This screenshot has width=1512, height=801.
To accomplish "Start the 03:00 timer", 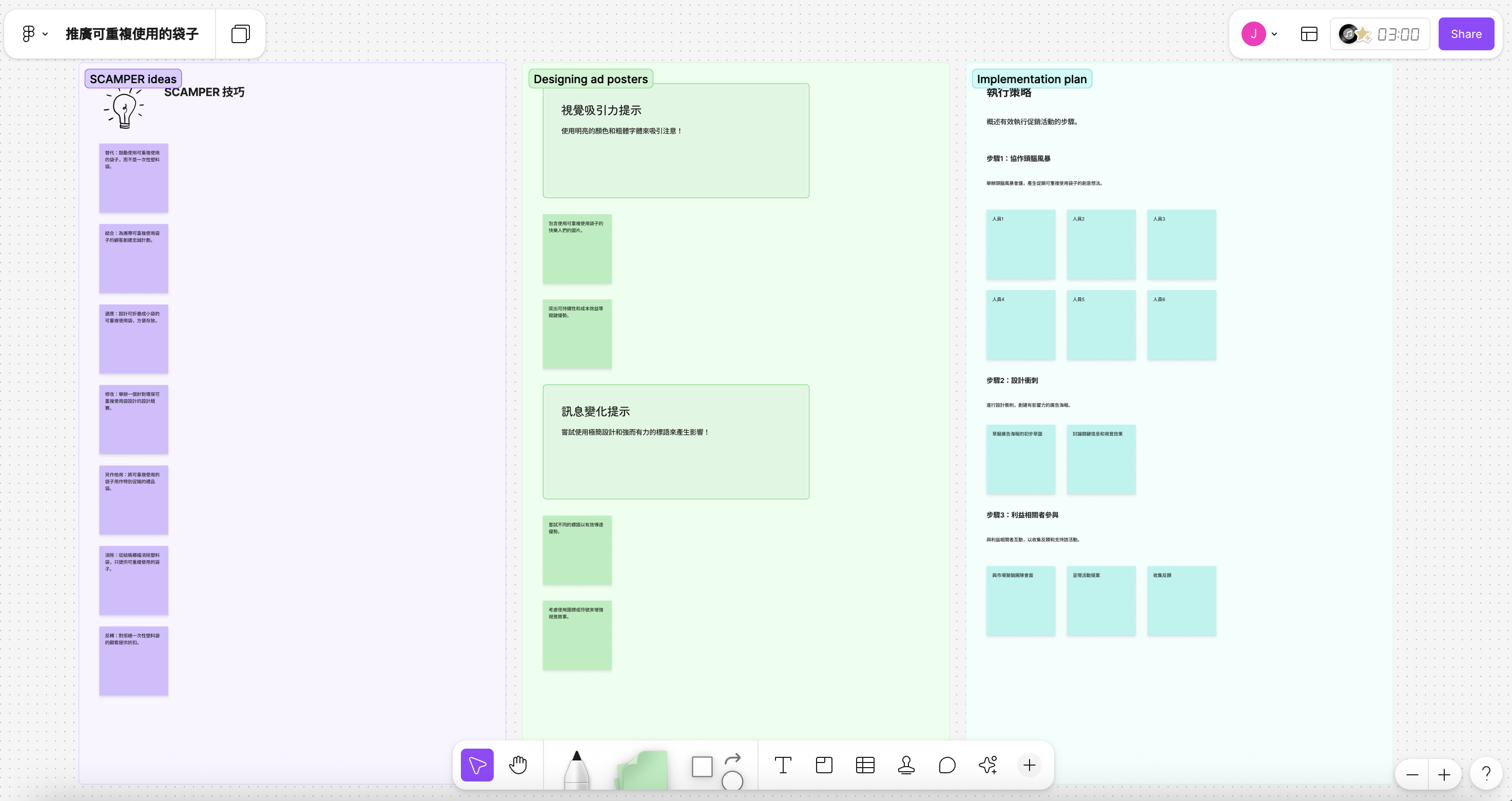I will pyautogui.click(x=1398, y=34).
